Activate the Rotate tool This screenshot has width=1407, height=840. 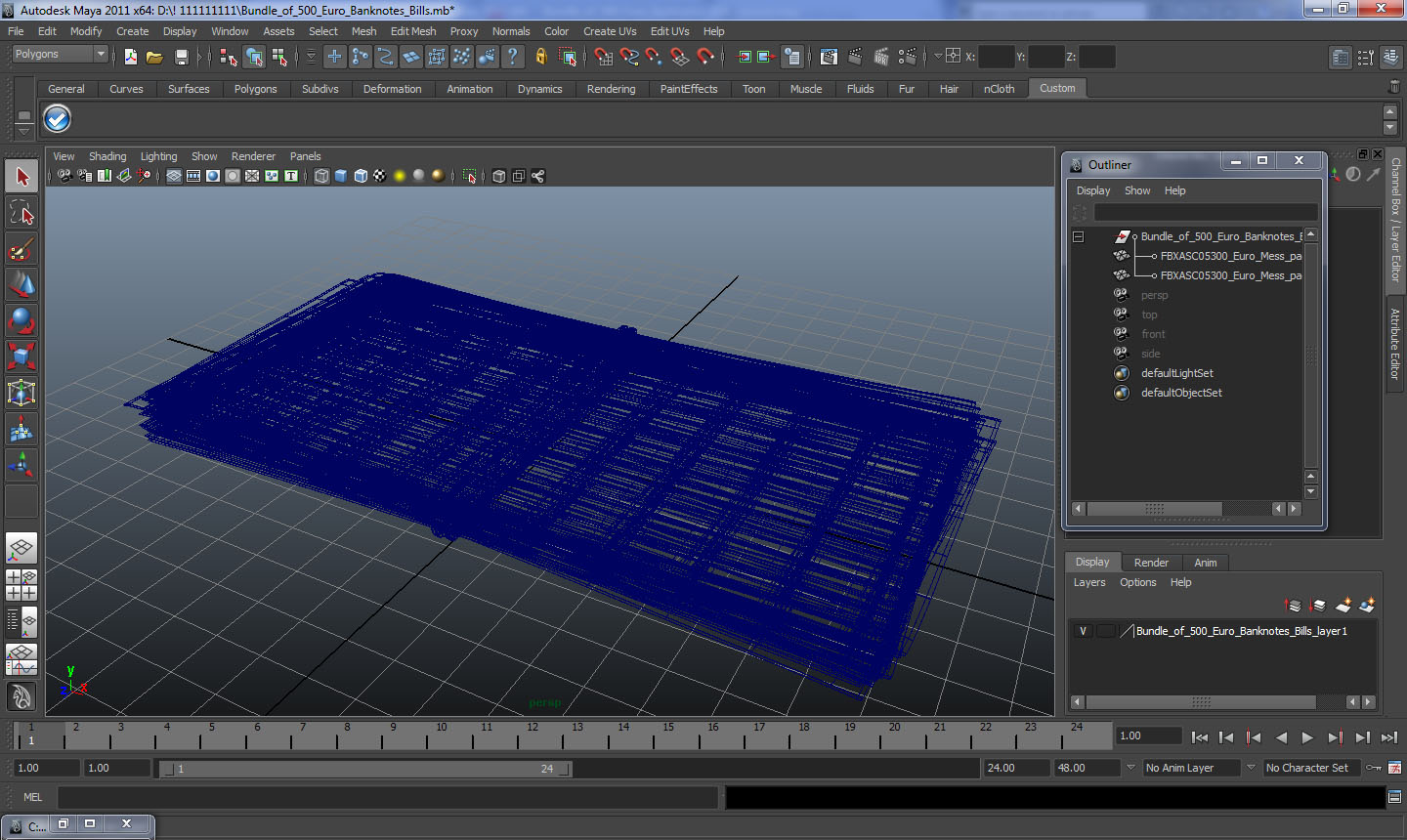[21, 321]
